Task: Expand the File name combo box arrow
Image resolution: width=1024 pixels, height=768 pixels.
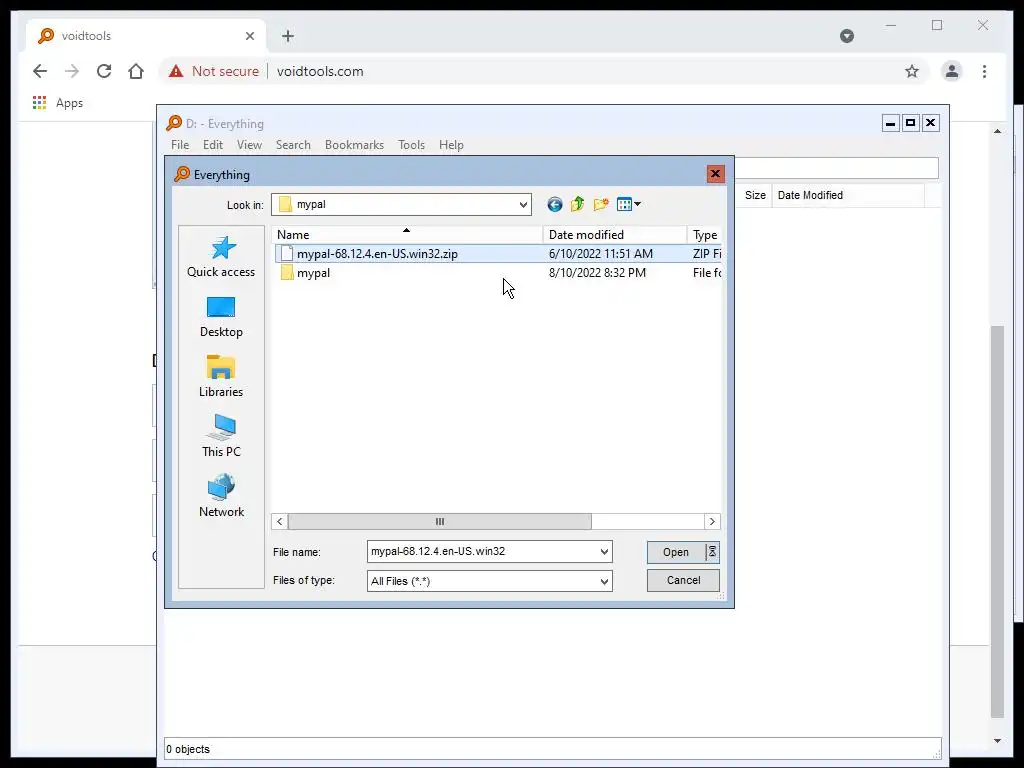Action: (604, 552)
